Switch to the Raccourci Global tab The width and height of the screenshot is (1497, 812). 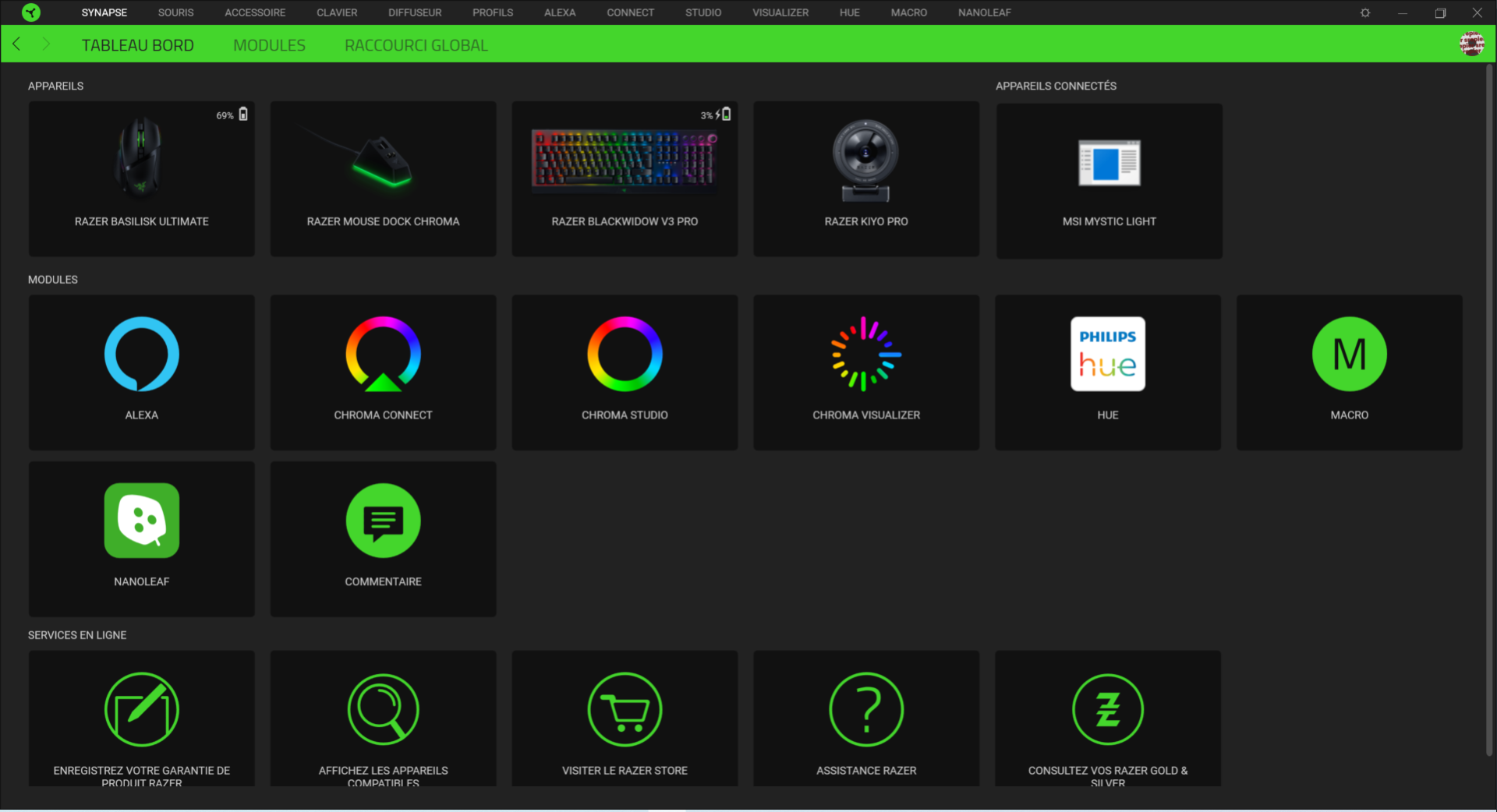point(416,45)
